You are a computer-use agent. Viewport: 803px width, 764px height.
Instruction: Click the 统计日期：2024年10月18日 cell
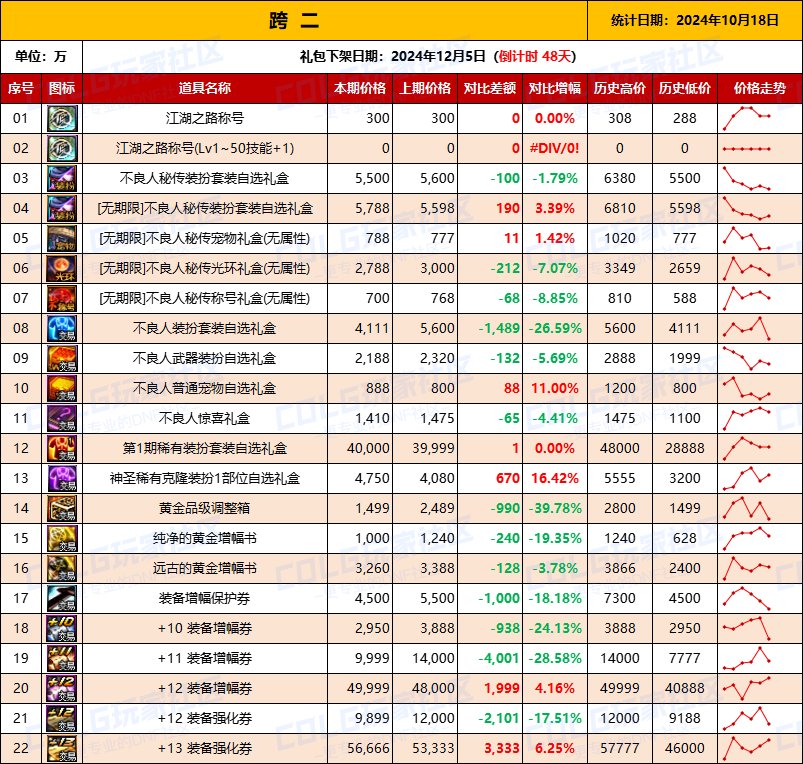[x=695, y=20]
